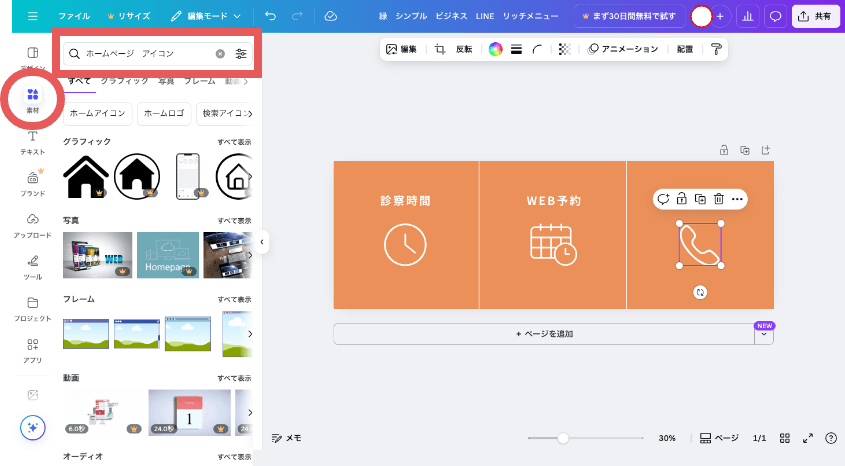Image resolution: width=845 pixels, height=466 pixels.
Task: Delete the selected phone icon with trash button
Action: click(718, 199)
